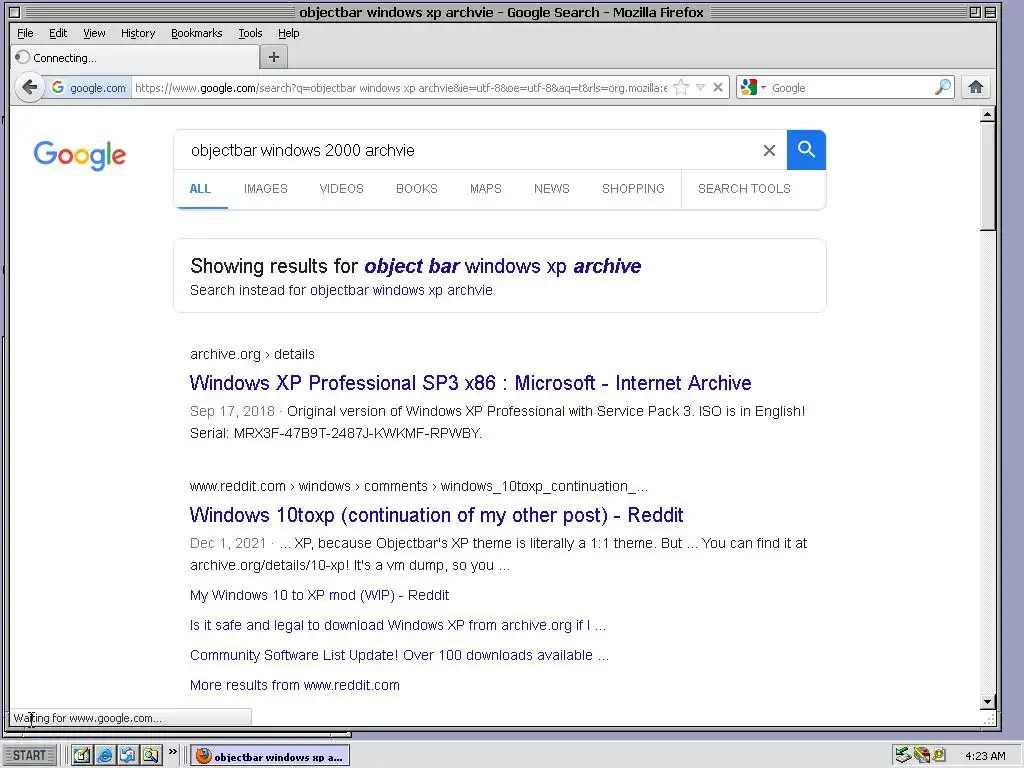
Task: Open a new tab with the plus button
Action: [x=274, y=57]
